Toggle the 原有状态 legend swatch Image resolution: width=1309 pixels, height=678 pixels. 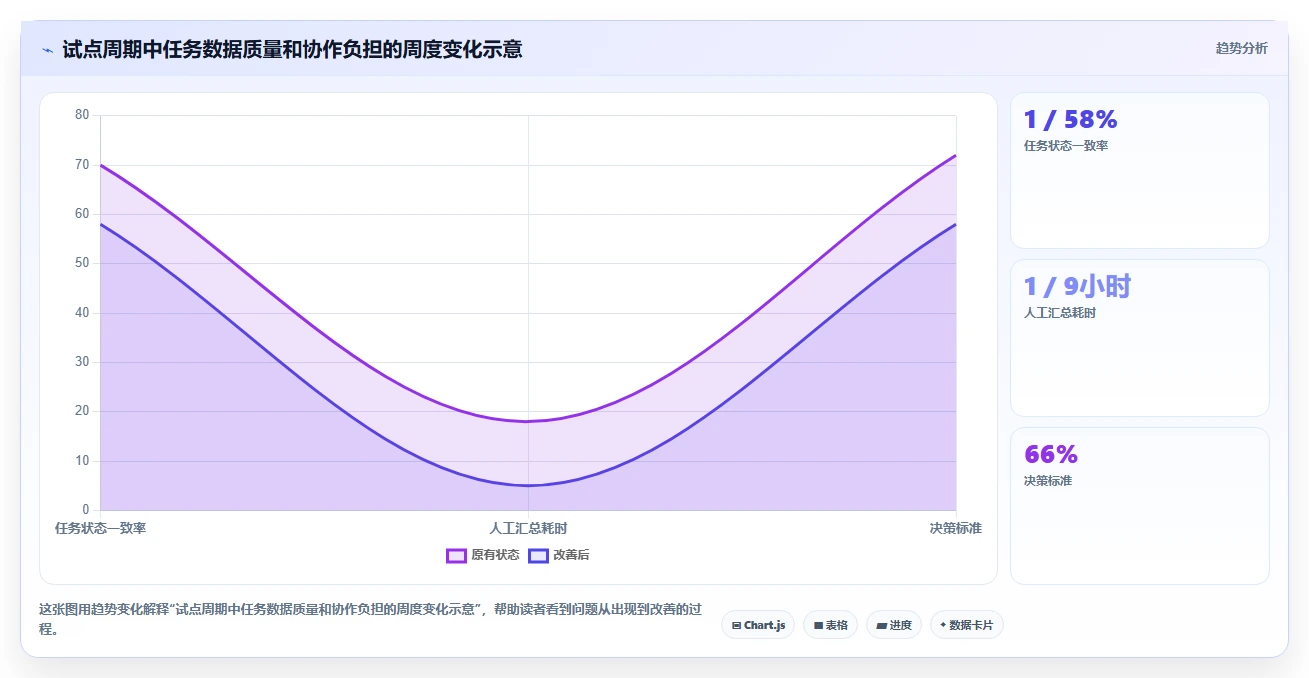click(x=457, y=555)
